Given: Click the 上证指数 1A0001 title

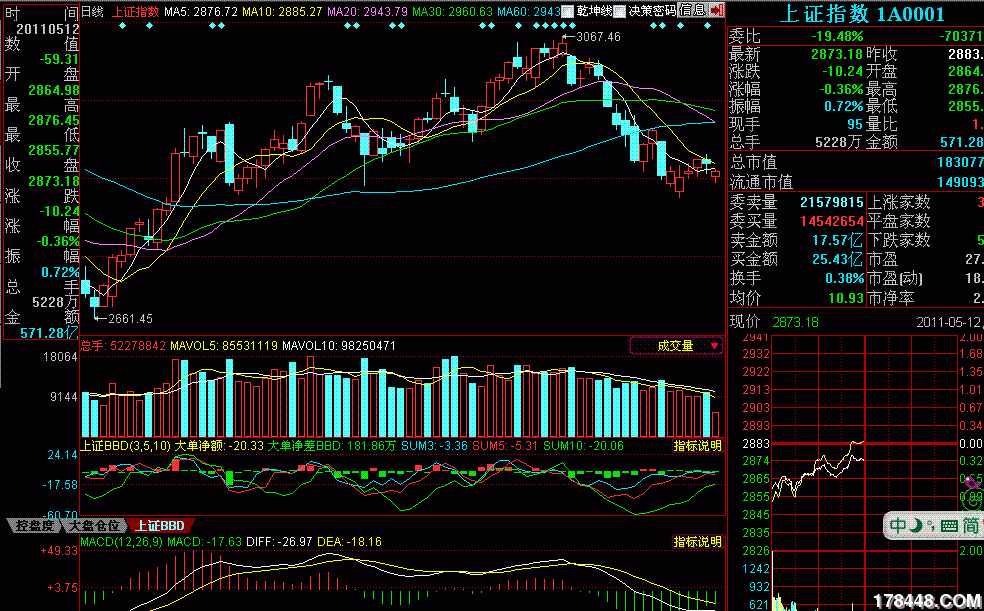Looking at the screenshot, I should (860, 14).
